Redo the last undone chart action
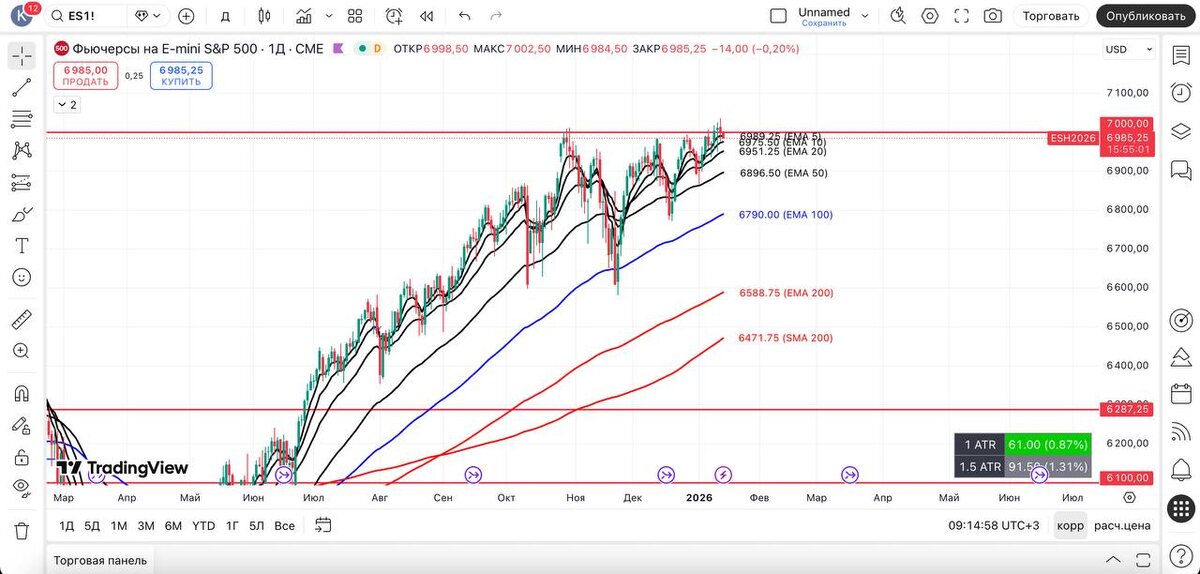 494,16
